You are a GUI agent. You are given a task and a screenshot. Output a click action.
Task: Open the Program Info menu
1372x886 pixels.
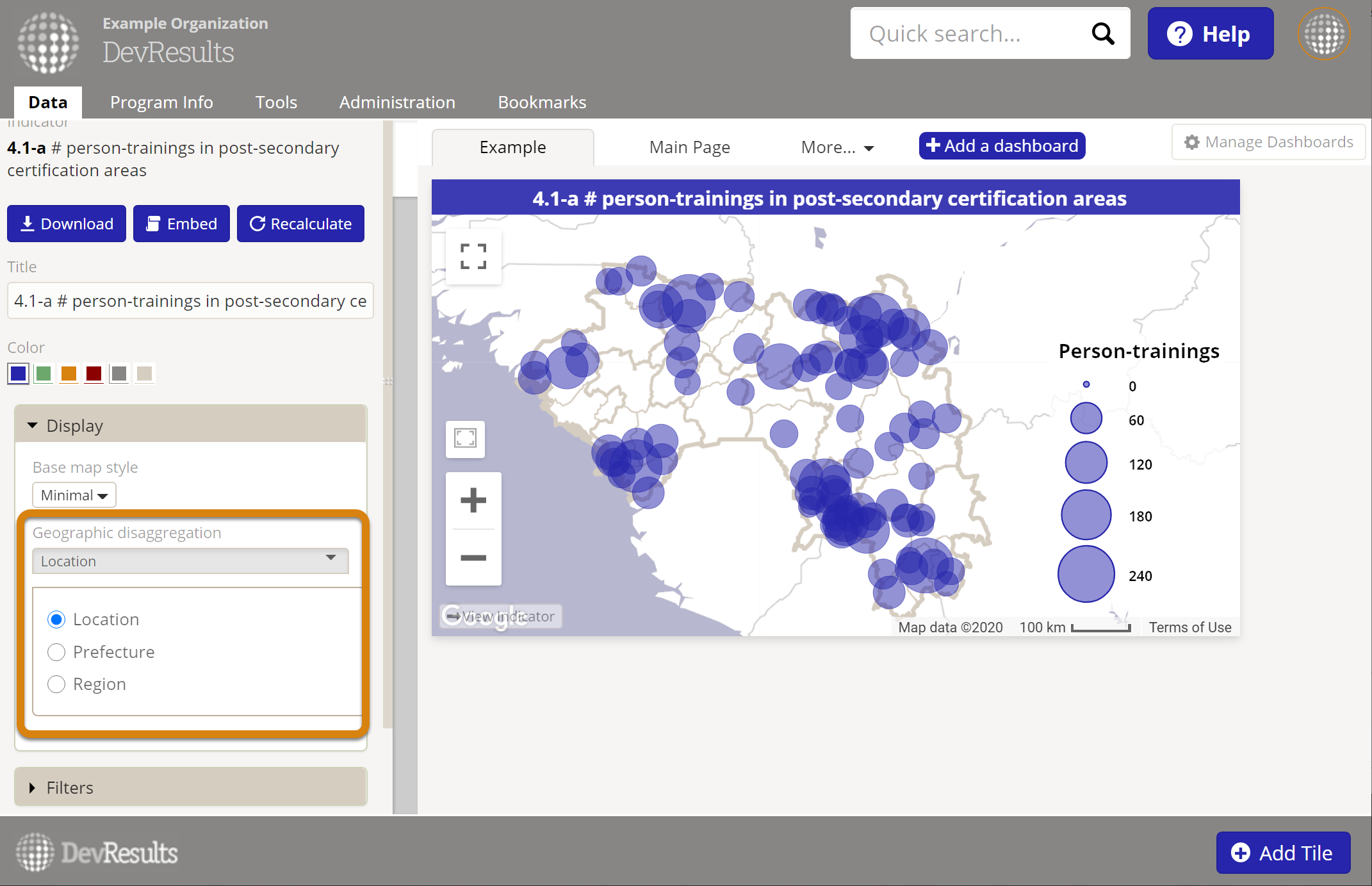point(161,103)
